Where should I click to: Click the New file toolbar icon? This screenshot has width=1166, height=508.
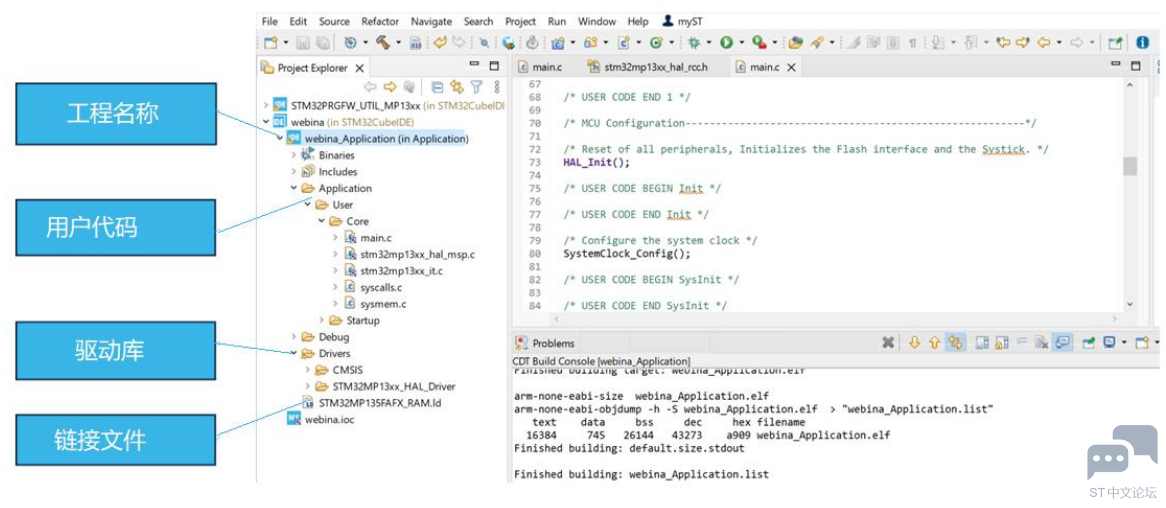click(x=271, y=43)
